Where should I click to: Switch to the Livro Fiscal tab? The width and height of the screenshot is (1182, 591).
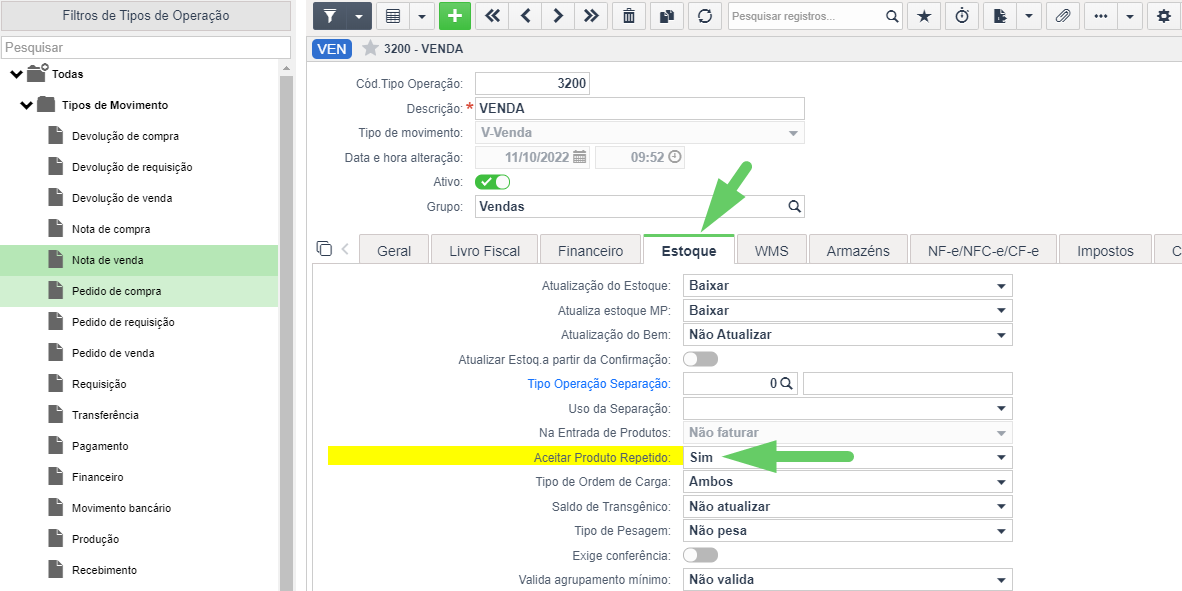pyautogui.click(x=484, y=251)
